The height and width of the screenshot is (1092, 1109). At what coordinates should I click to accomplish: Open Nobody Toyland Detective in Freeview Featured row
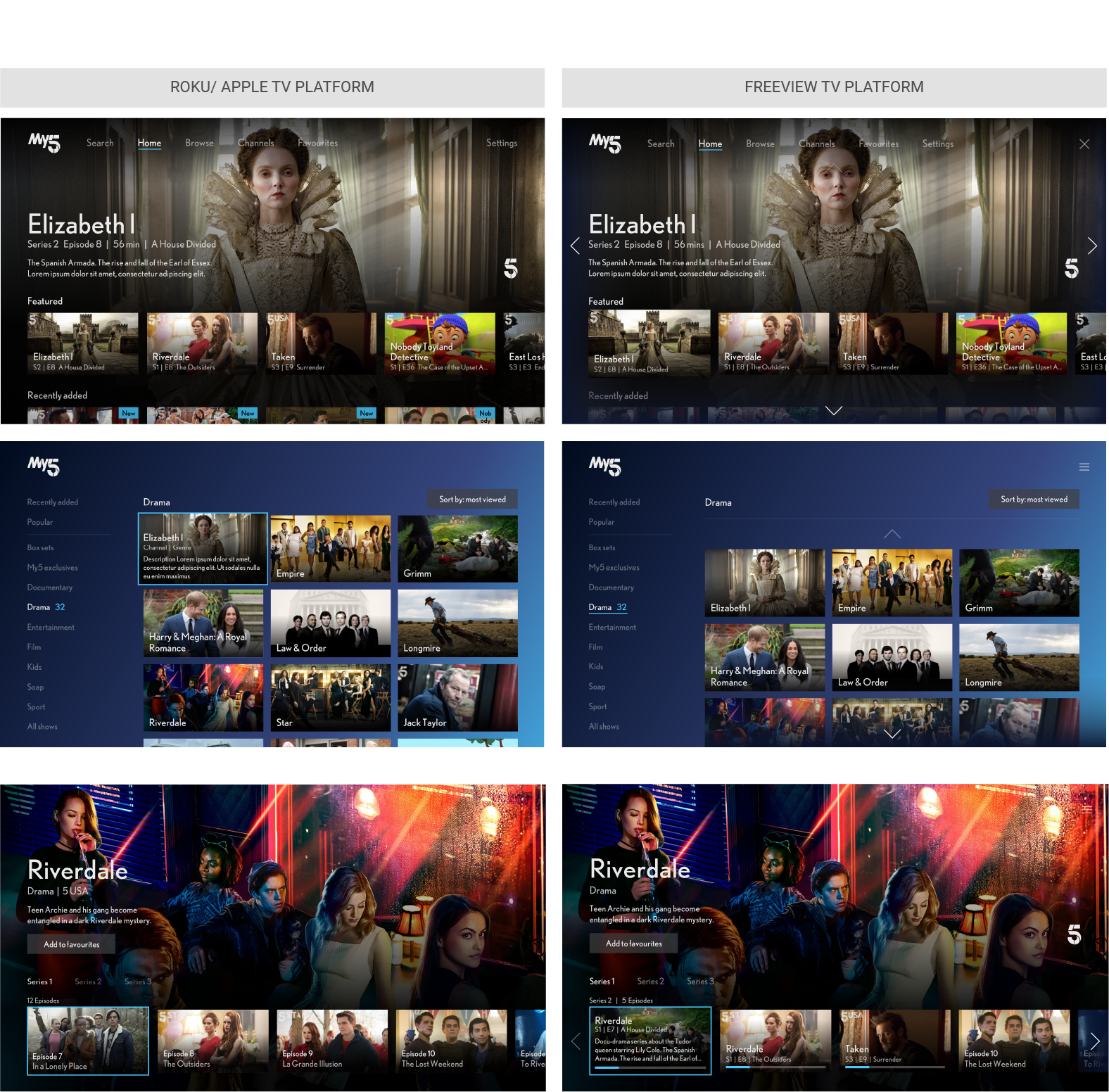pyautogui.click(x=1012, y=343)
